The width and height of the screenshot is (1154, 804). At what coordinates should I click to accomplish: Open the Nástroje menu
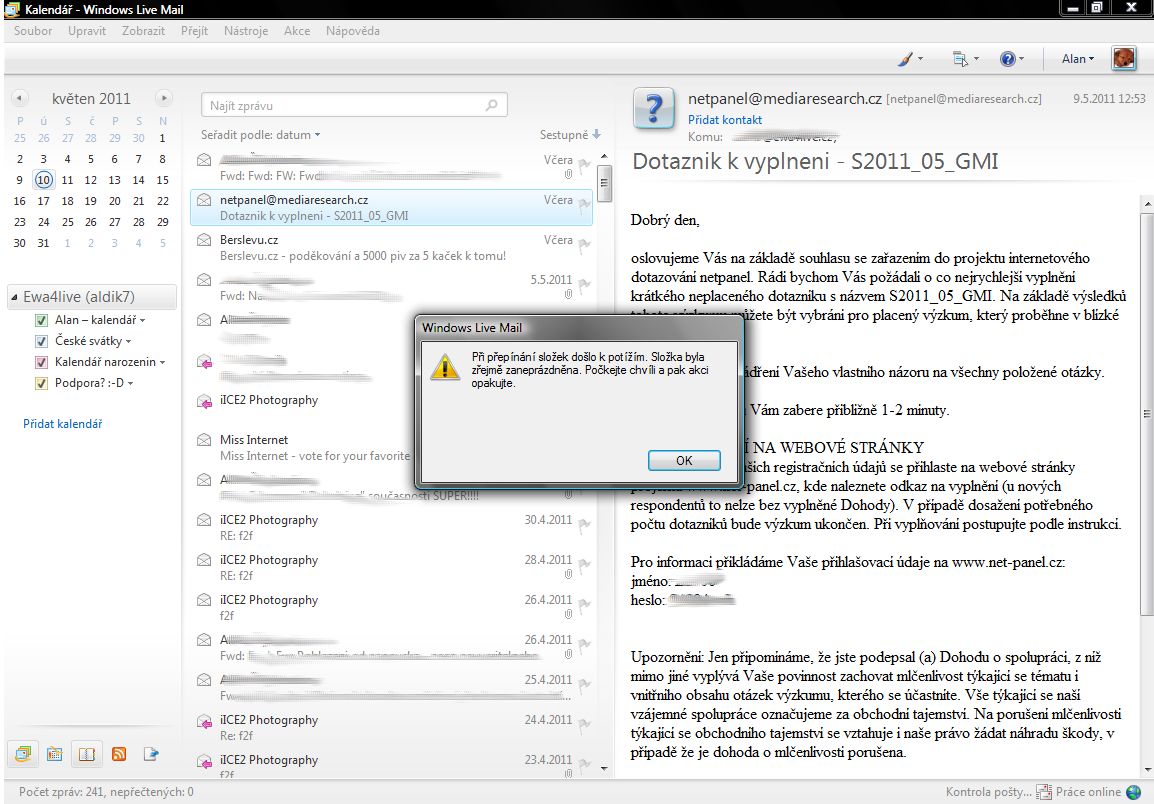(x=246, y=31)
